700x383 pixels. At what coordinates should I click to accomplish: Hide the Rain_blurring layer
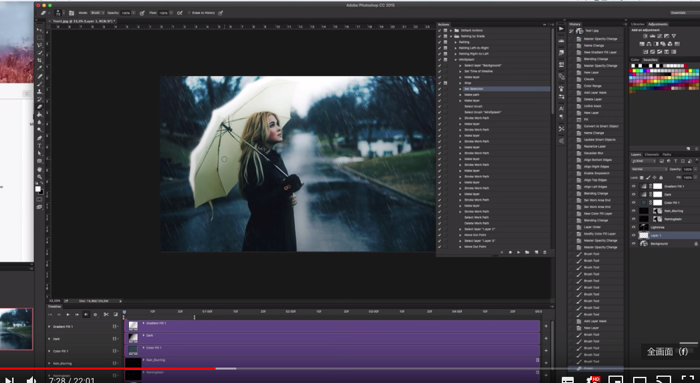click(x=633, y=211)
